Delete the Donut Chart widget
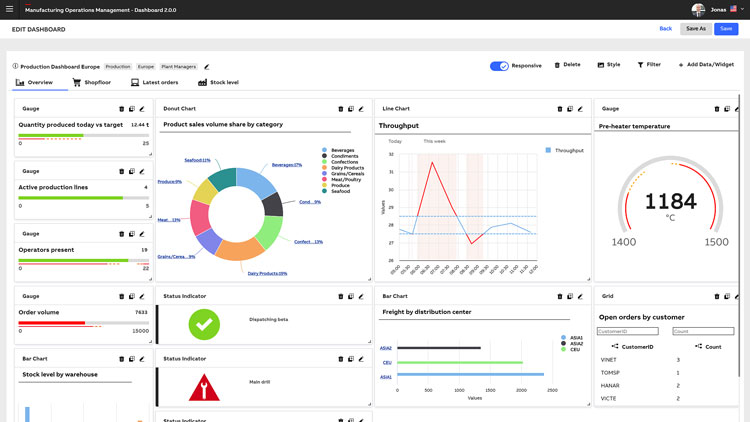This screenshot has width=750, height=422. [x=340, y=109]
